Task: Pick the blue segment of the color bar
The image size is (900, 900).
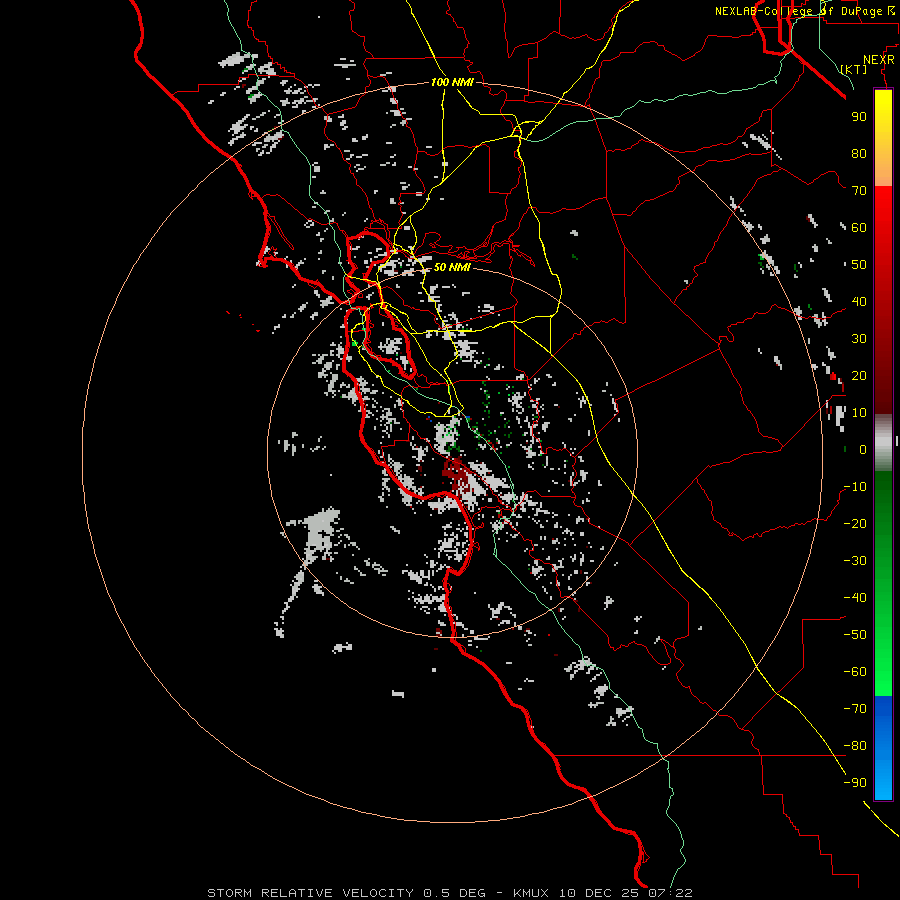Action: tap(883, 748)
